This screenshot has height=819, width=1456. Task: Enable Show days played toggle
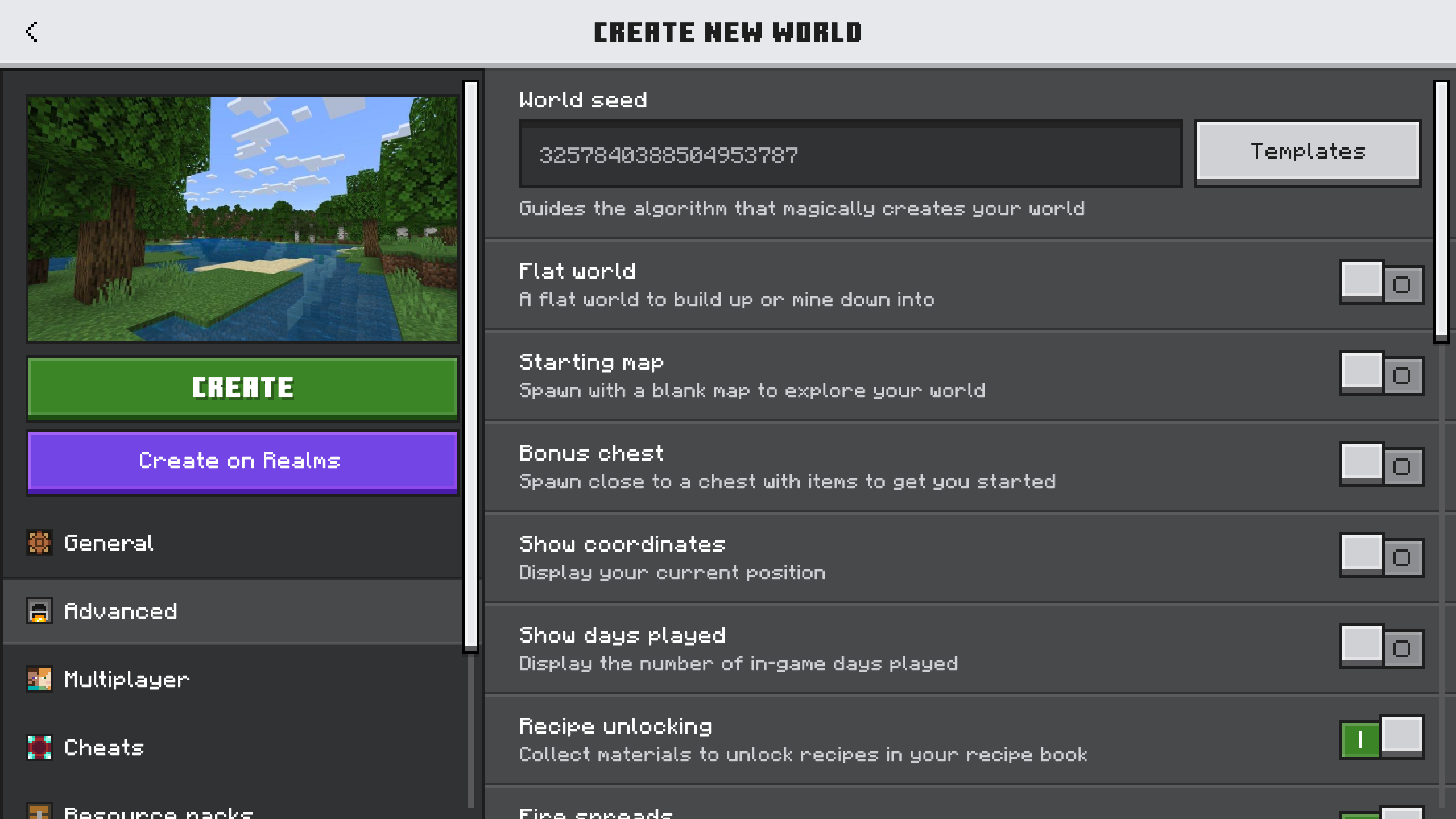[1381, 647]
